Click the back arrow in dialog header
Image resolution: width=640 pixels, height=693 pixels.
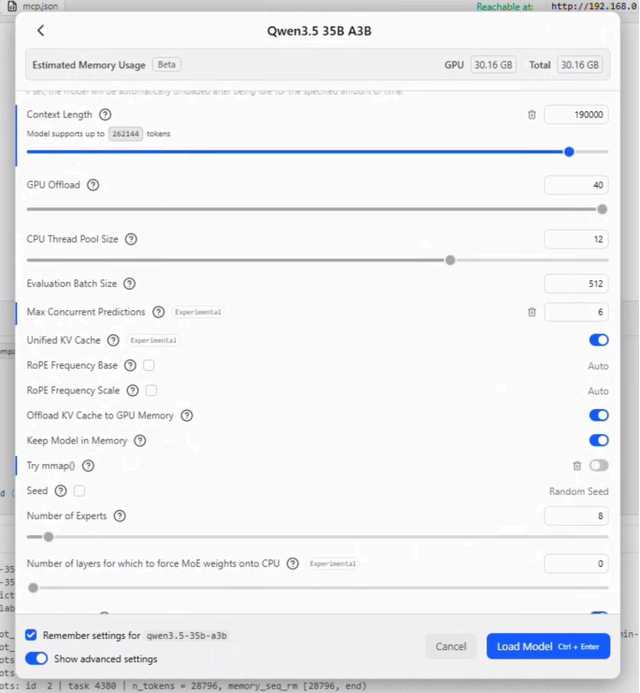pyautogui.click(x=41, y=30)
